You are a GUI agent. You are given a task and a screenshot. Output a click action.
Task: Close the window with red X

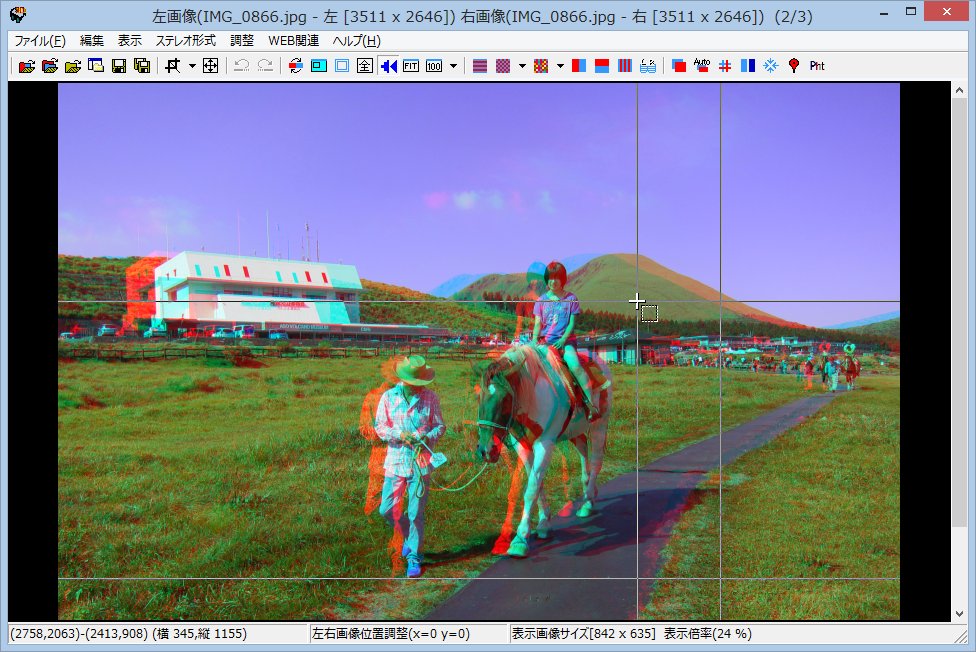click(947, 12)
